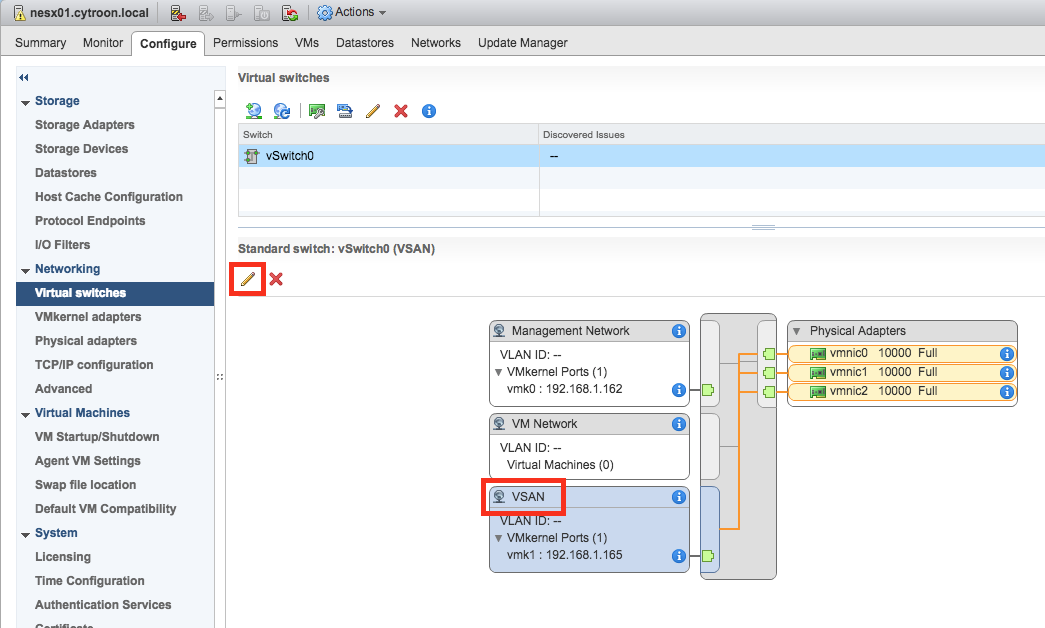1045x628 pixels.
Task: Sort by Discovered Issues column header
Action: click(792, 135)
